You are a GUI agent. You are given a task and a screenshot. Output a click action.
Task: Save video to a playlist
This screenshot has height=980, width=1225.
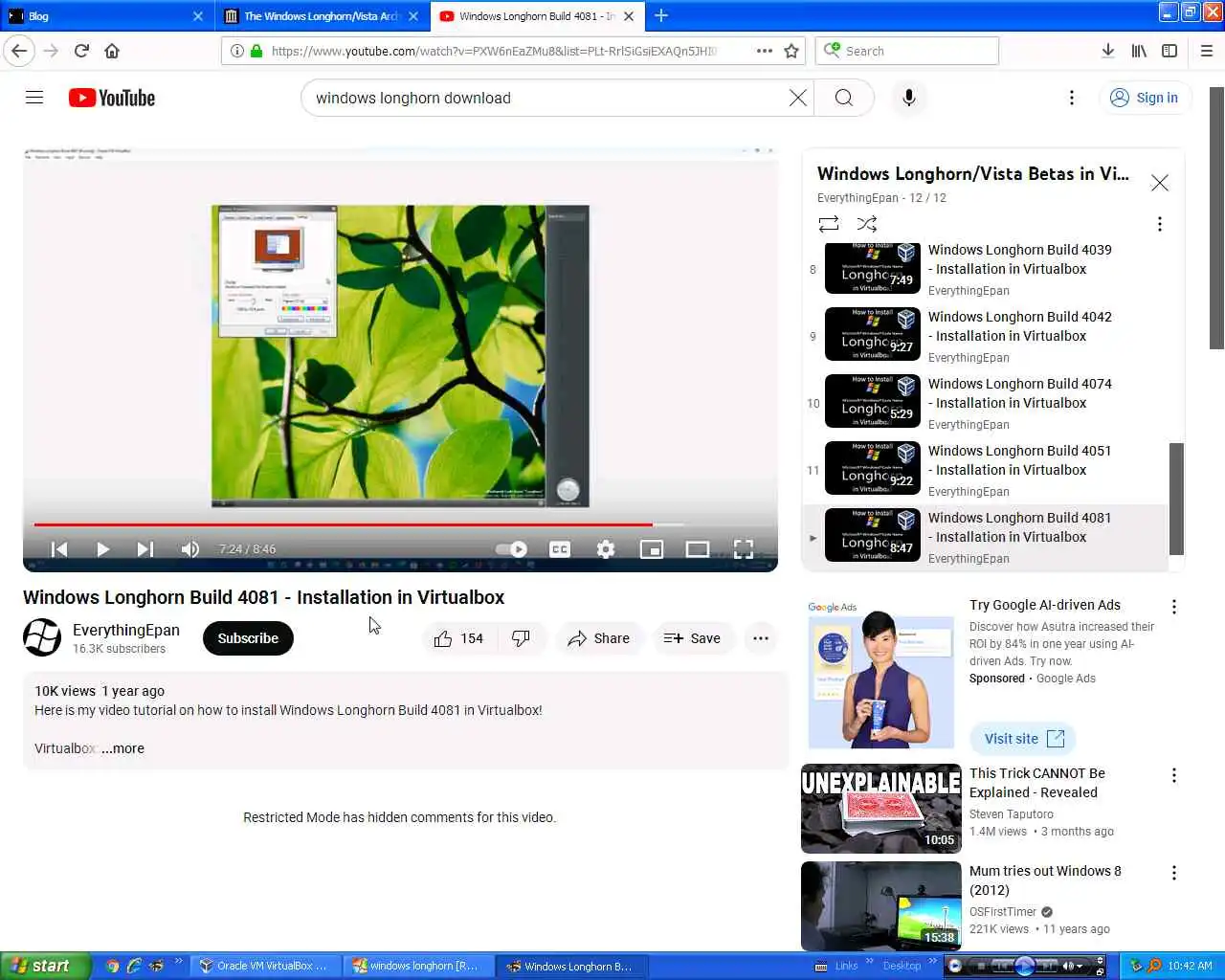(x=693, y=638)
